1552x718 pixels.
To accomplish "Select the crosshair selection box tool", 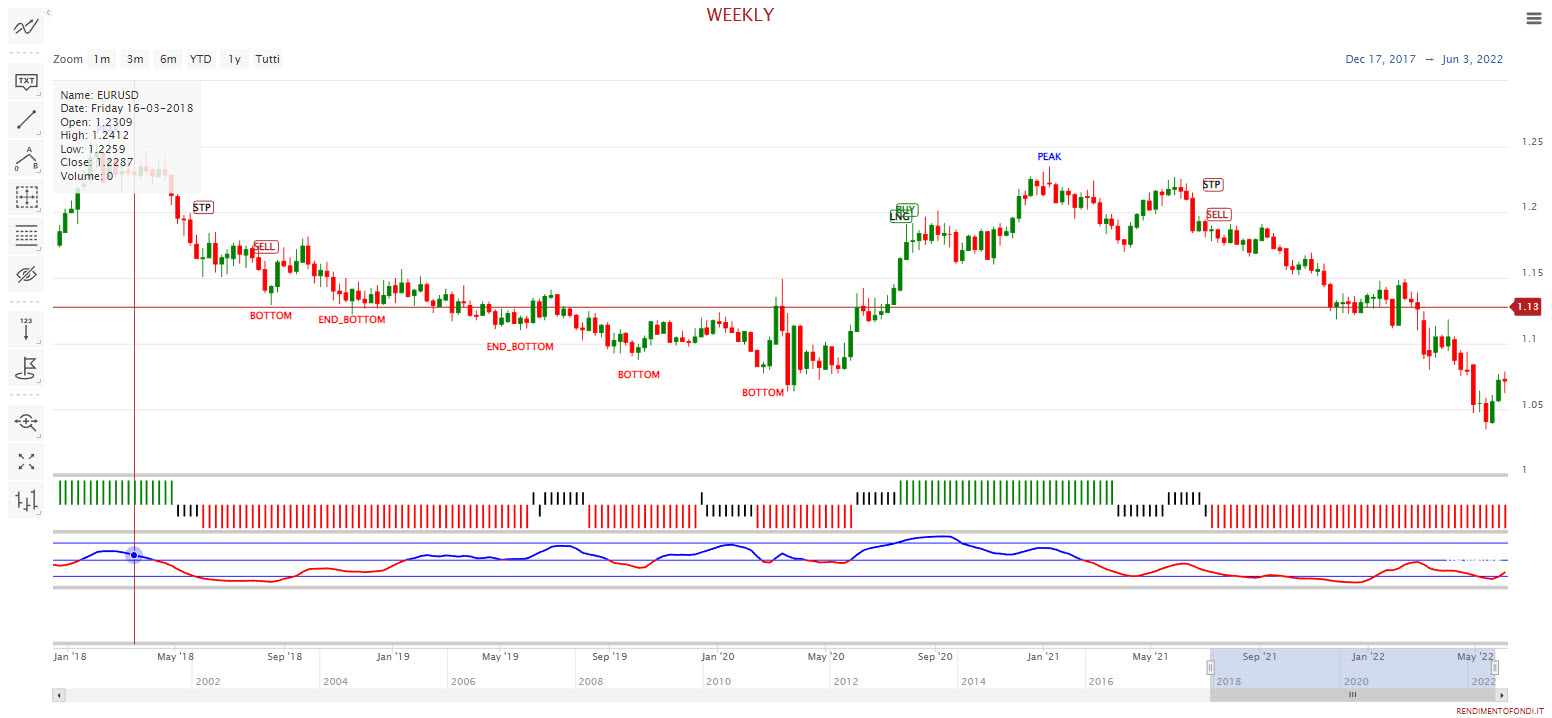I will tap(26, 198).
